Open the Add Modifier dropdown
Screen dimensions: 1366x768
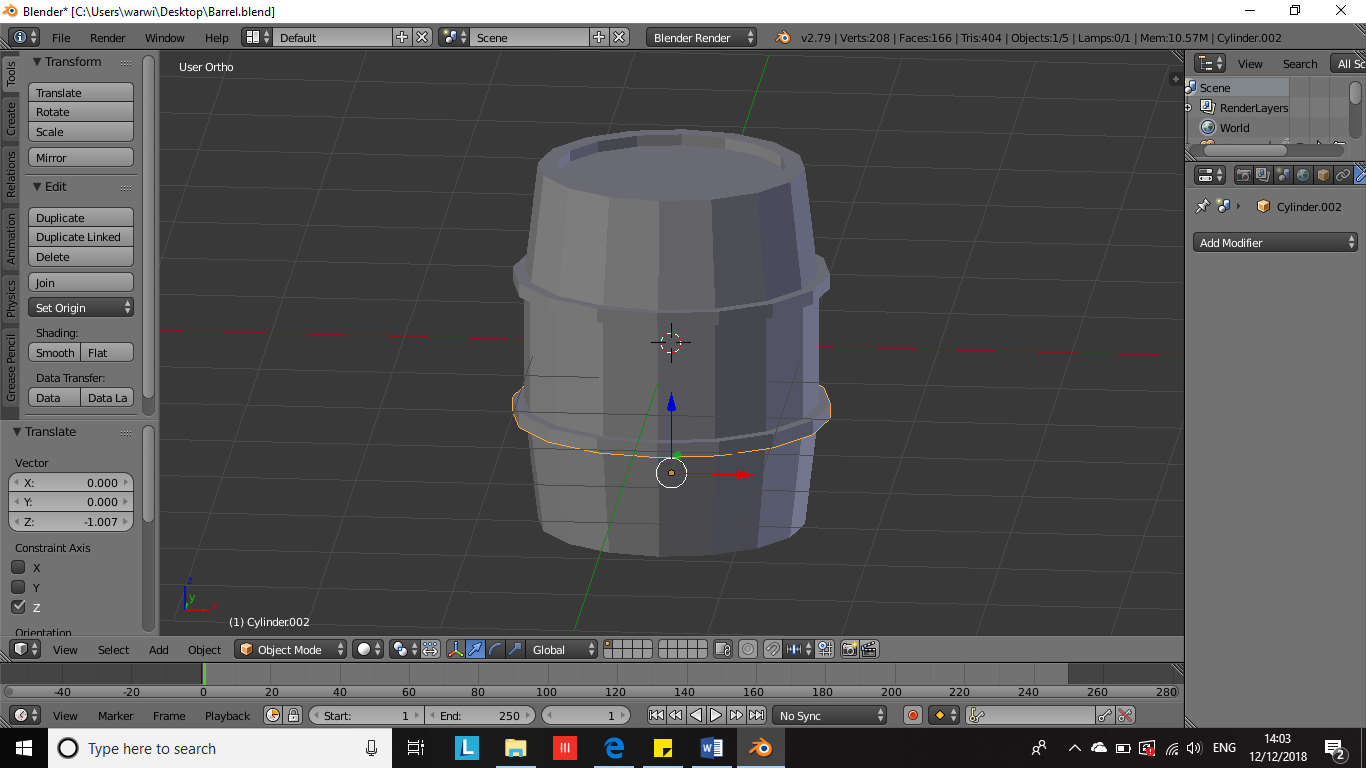(1275, 243)
